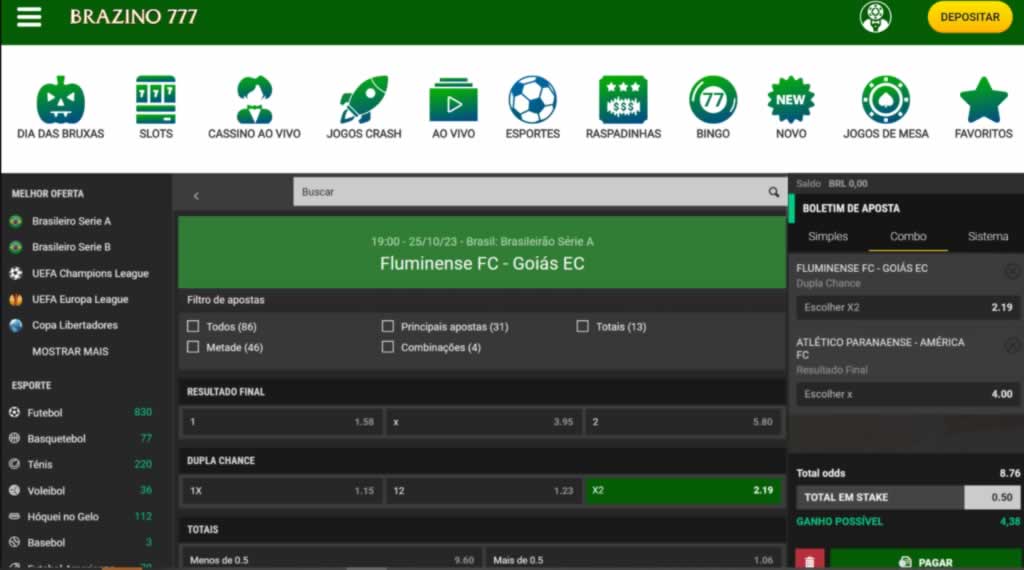Collapse Dupla Chance section header
1024x570 pixels.
click(x=482, y=460)
